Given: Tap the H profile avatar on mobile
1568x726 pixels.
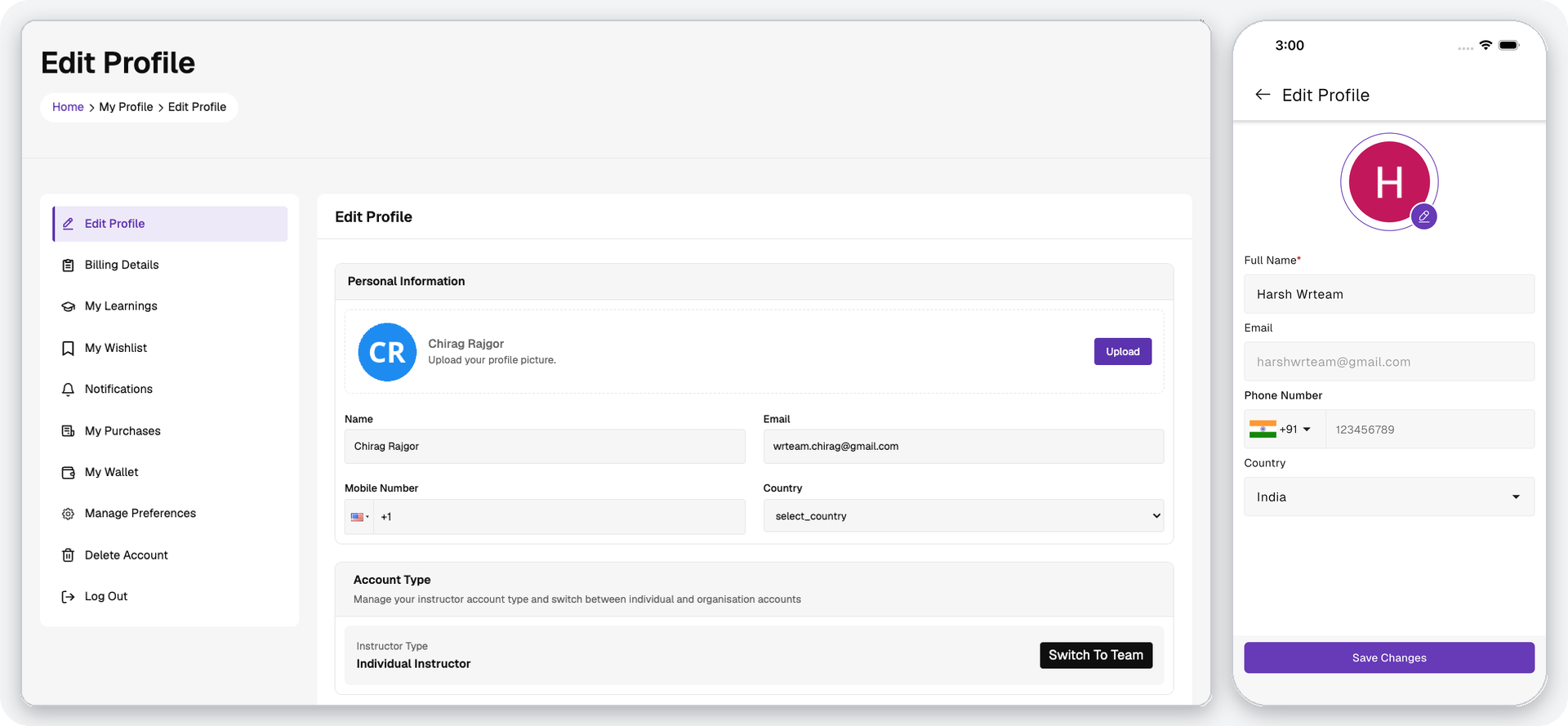Looking at the screenshot, I should pyautogui.click(x=1389, y=181).
